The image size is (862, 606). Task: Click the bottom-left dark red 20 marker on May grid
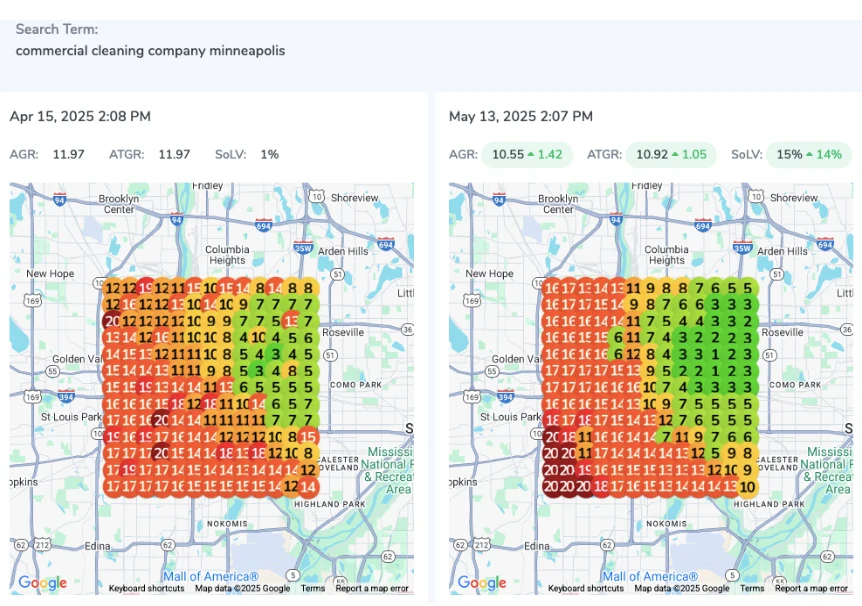coord(551,487)
